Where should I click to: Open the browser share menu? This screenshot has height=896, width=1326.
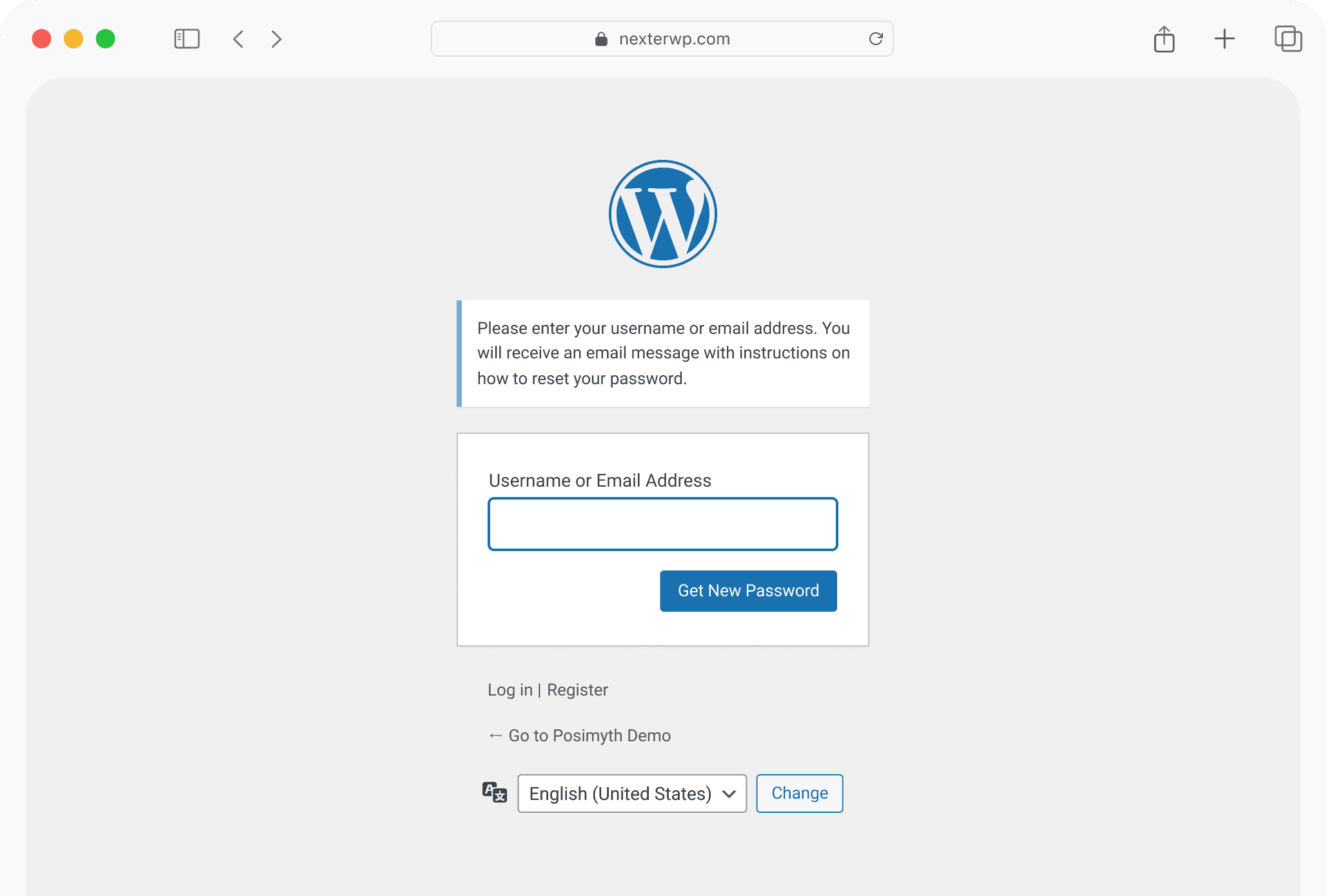(1163, 39)
